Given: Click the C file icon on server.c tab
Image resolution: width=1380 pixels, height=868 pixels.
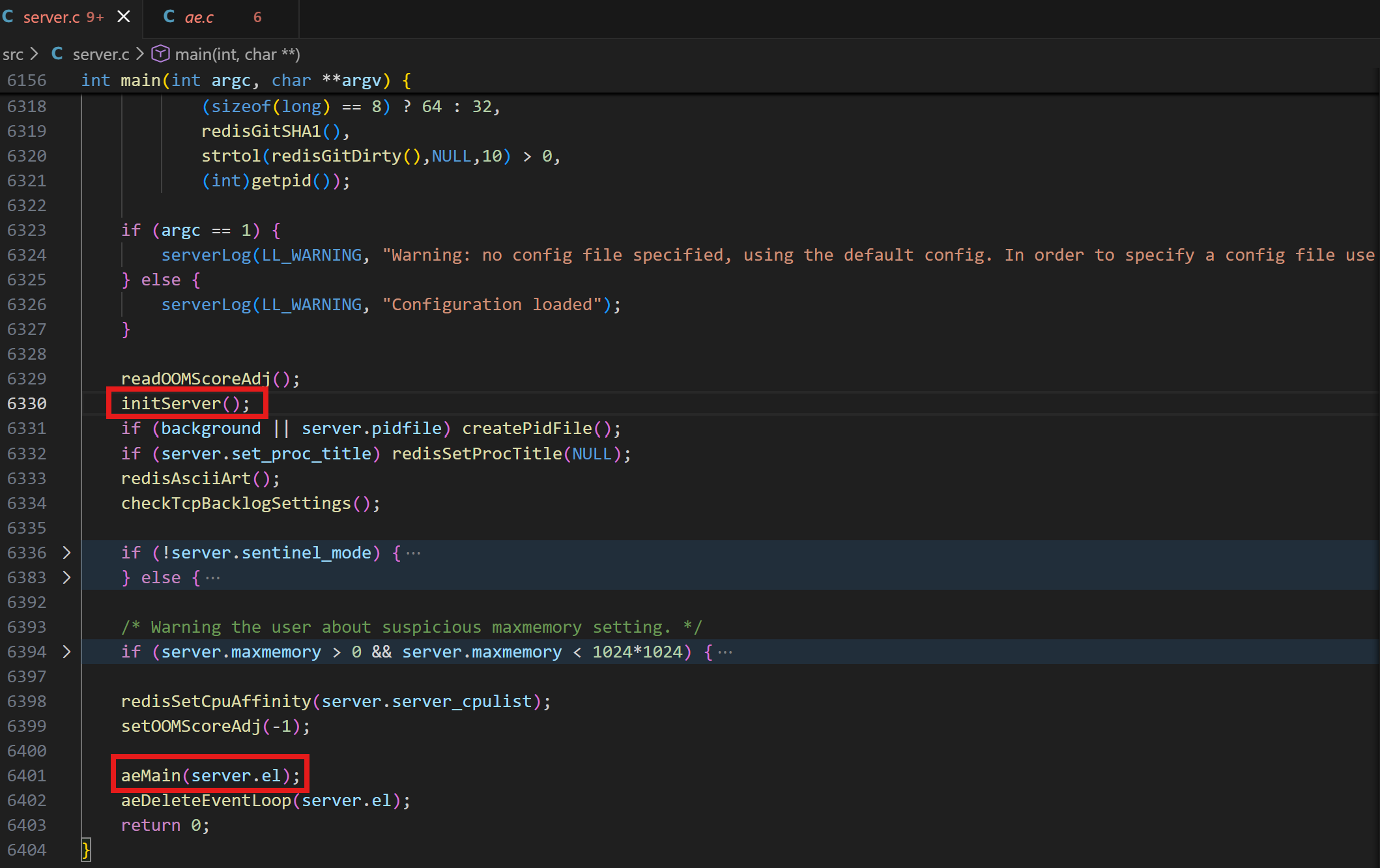Looking at the screenshot, I should pyautogui.click(x=8, y=17).
